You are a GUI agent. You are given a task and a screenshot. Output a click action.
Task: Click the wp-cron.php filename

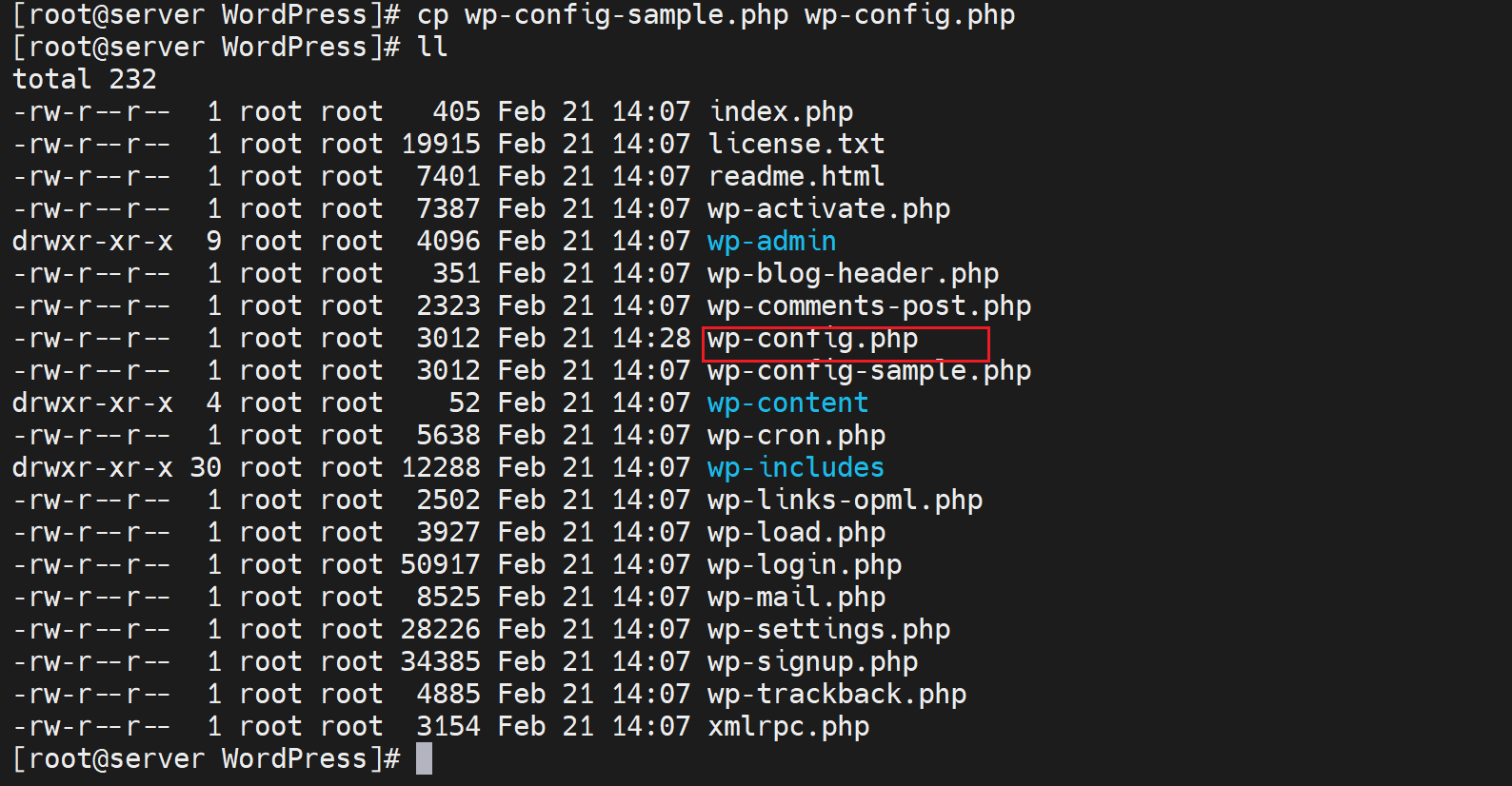[x=796, y=436]
